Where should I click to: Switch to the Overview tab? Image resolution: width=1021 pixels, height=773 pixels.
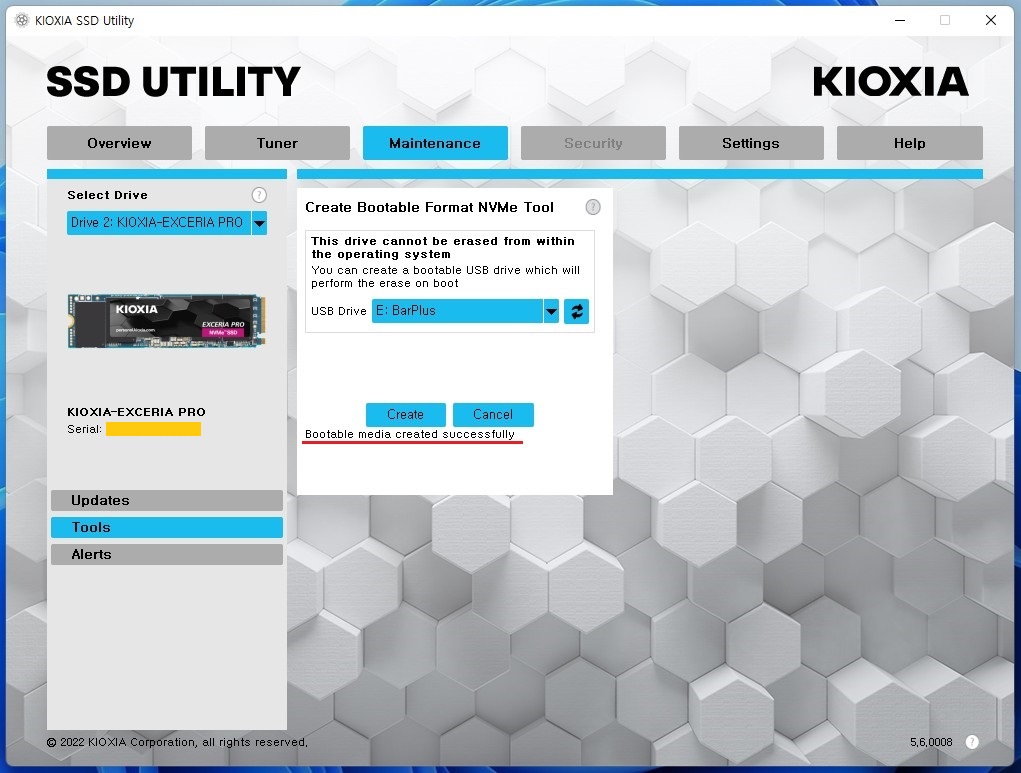point(119,143)
